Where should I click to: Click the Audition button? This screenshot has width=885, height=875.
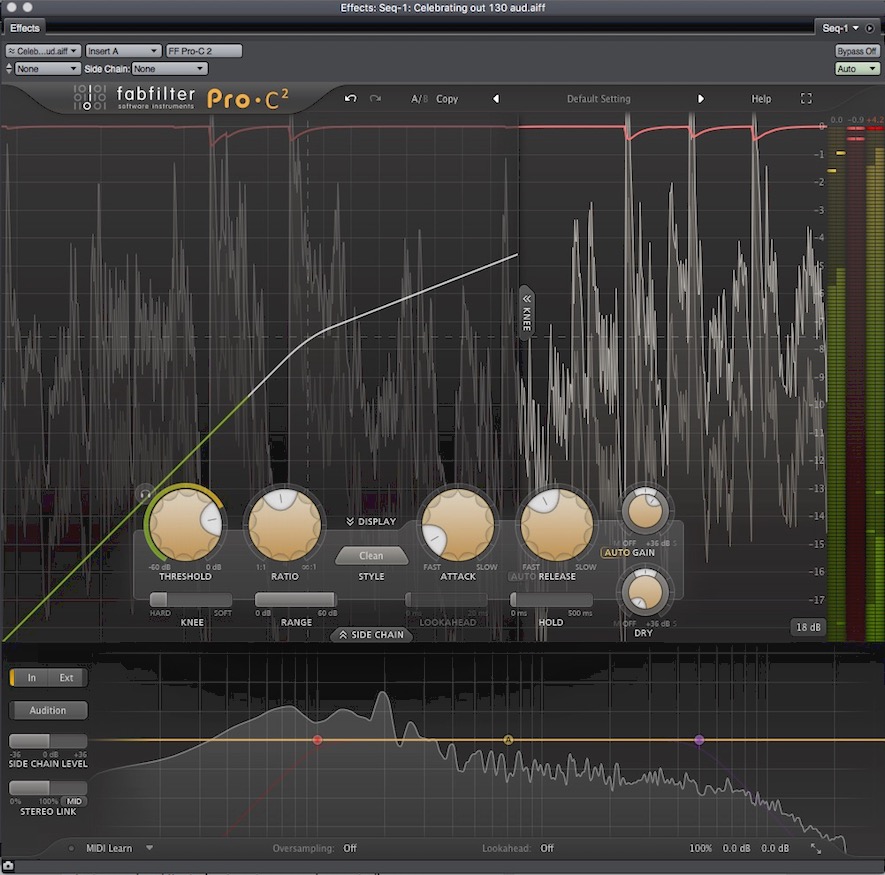(x=48, y=710)
